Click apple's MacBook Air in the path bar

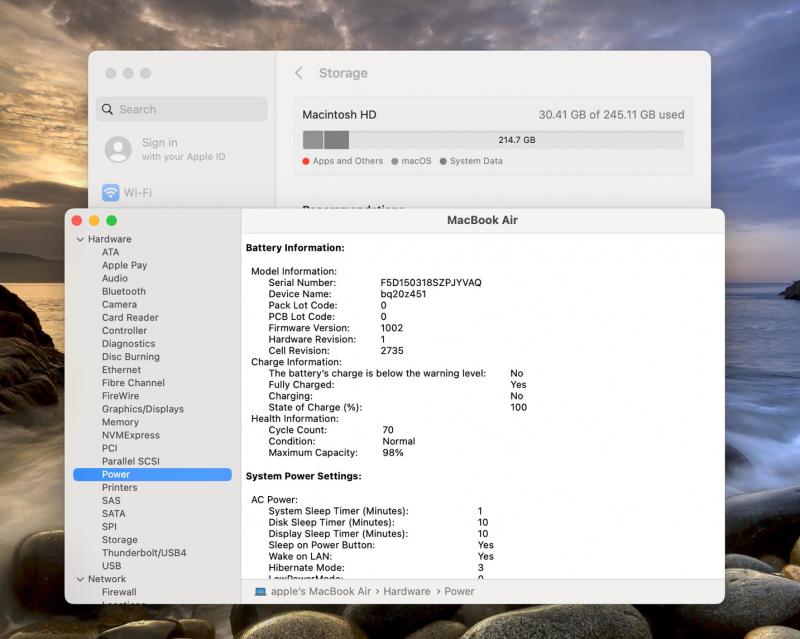[x=321, y=592]
